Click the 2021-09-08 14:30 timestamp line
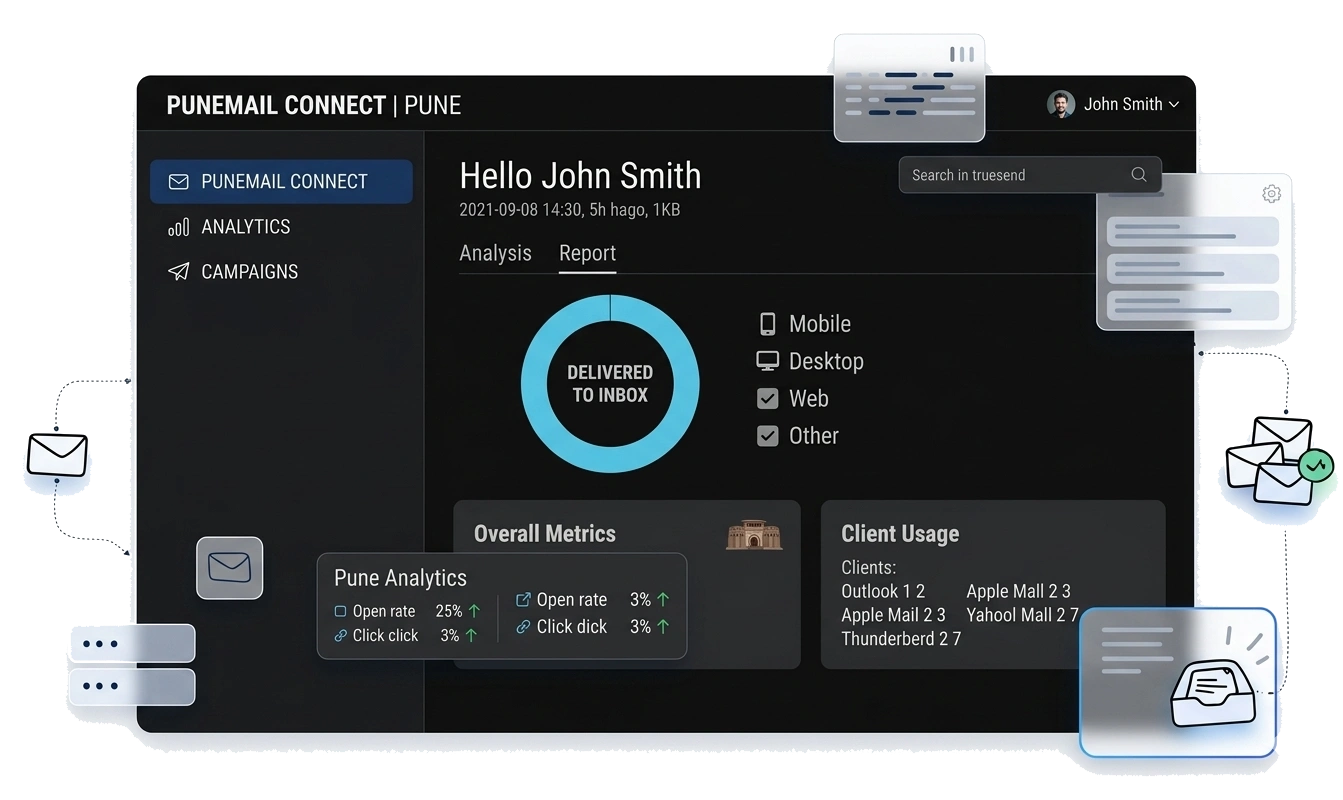 click(570, 210)
